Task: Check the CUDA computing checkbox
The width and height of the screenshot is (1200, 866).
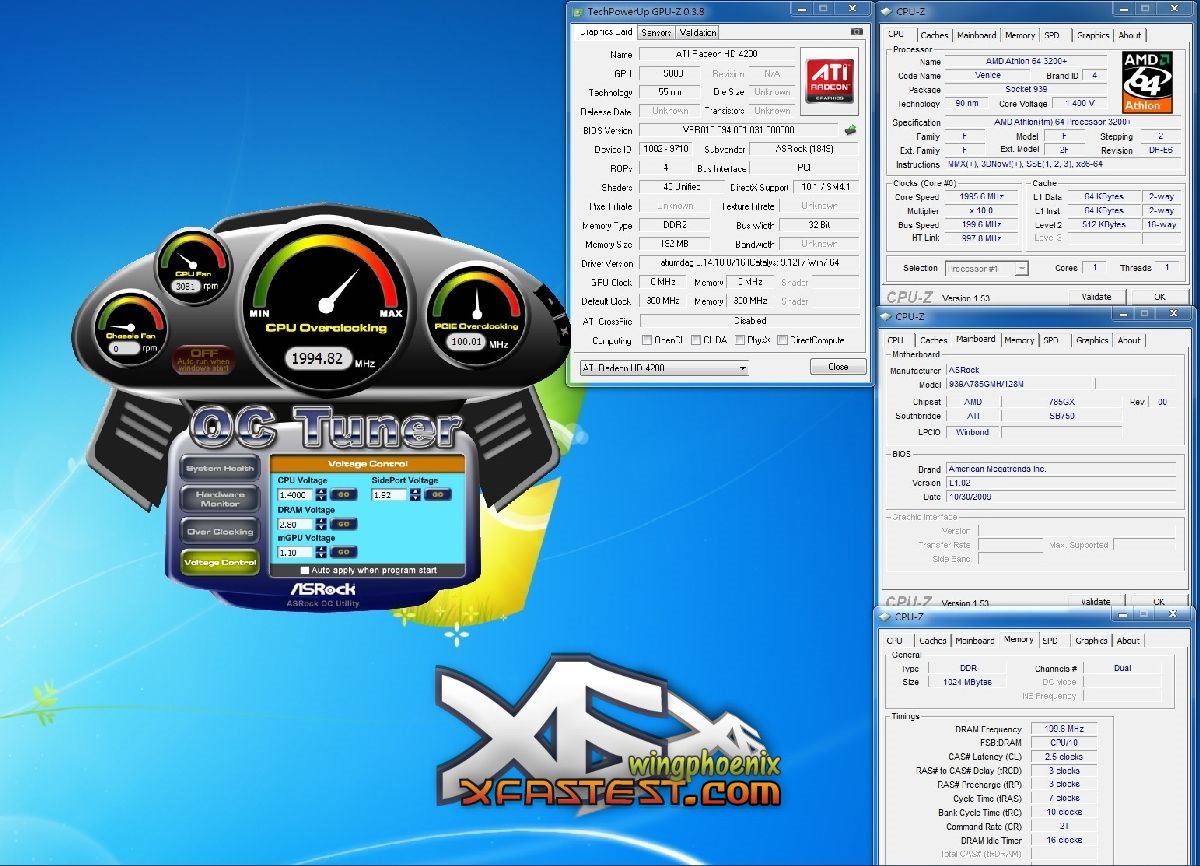Action: [x=697, y=340]
